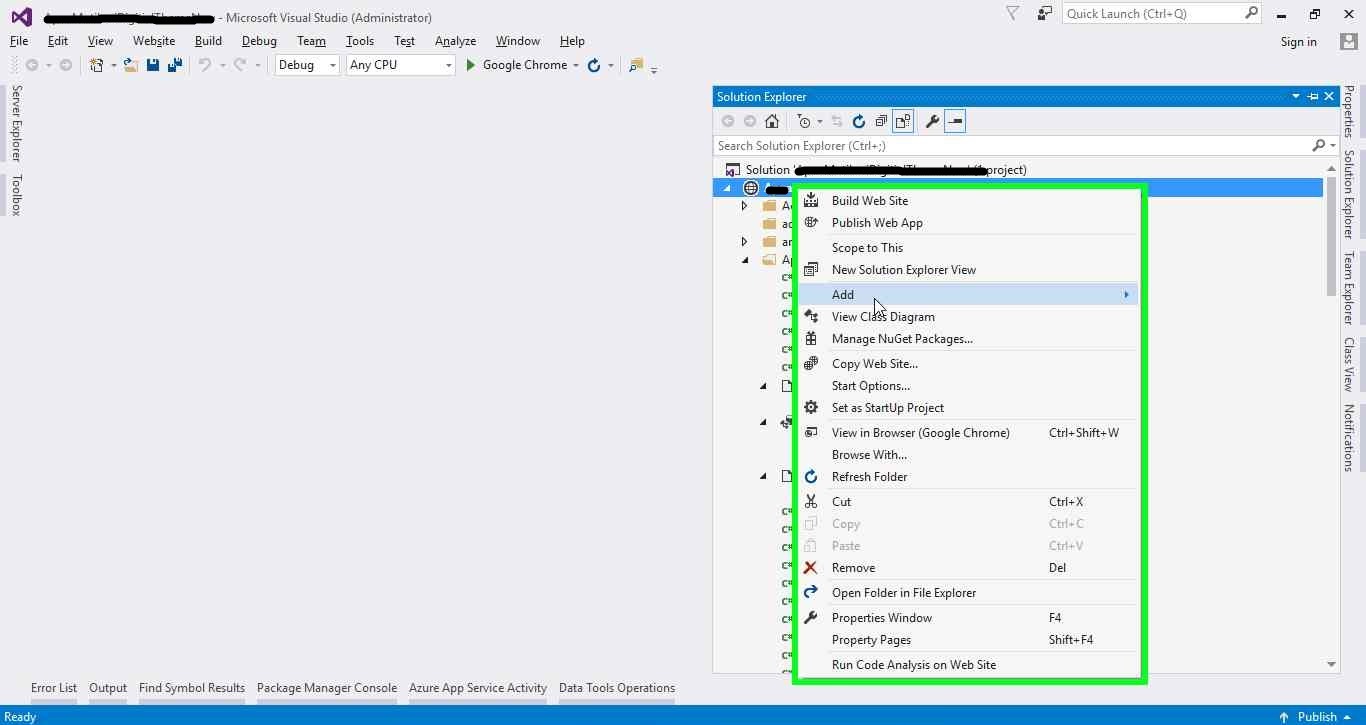Open the Analyze menu

coord(455,41)
